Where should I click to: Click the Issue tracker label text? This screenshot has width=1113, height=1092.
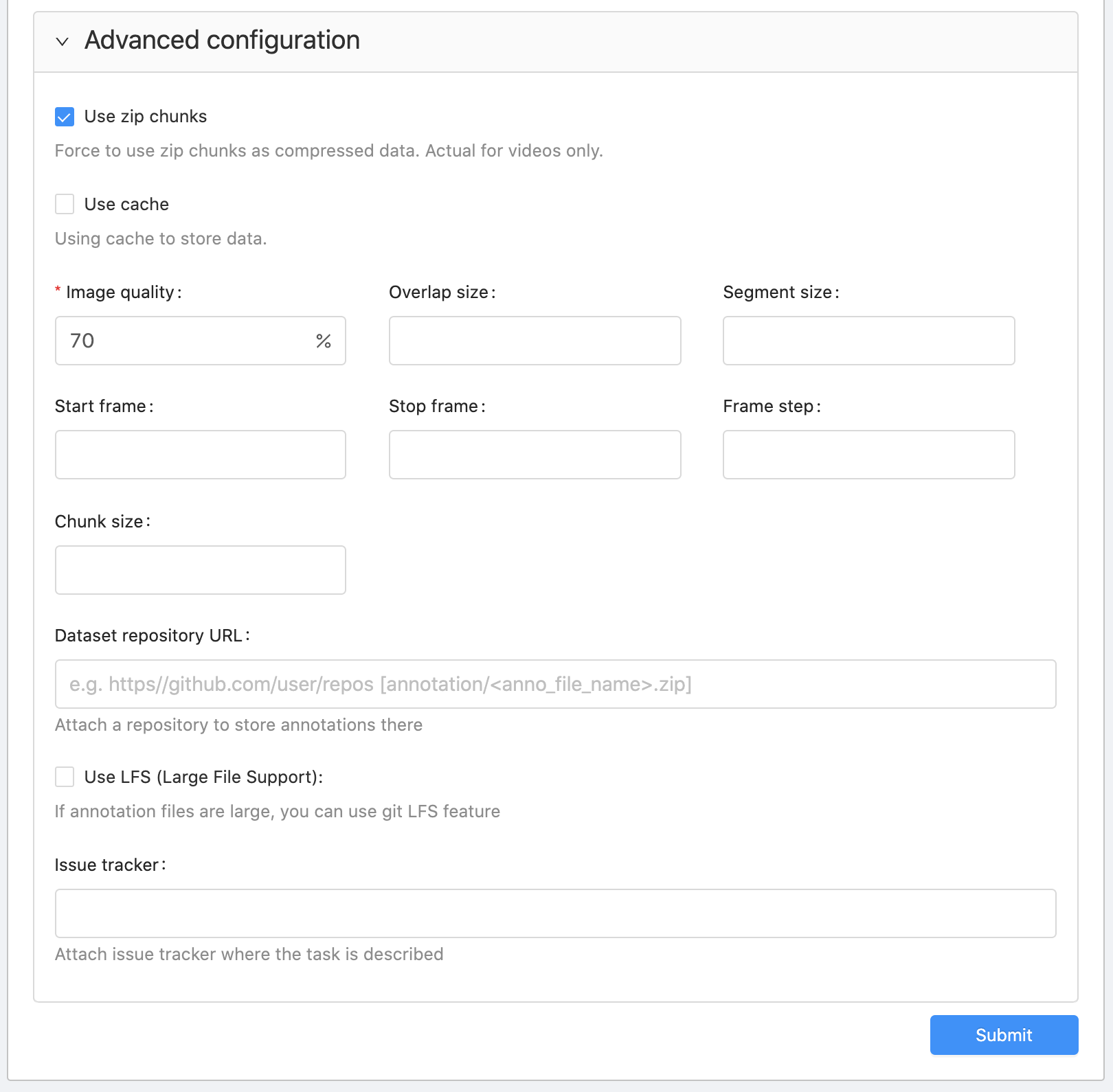pos(107,865)
